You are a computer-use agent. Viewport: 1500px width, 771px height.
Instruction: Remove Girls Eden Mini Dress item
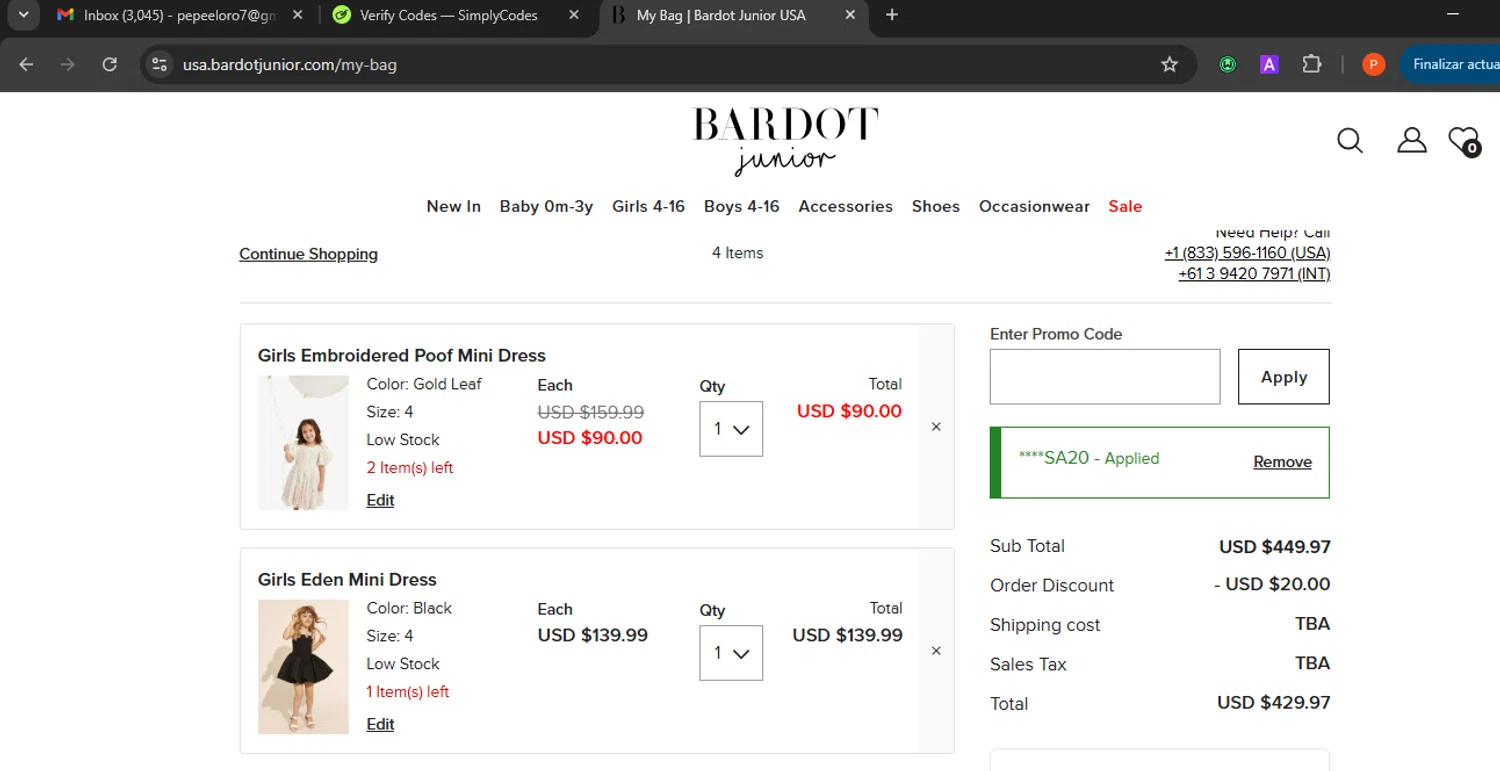936,651
